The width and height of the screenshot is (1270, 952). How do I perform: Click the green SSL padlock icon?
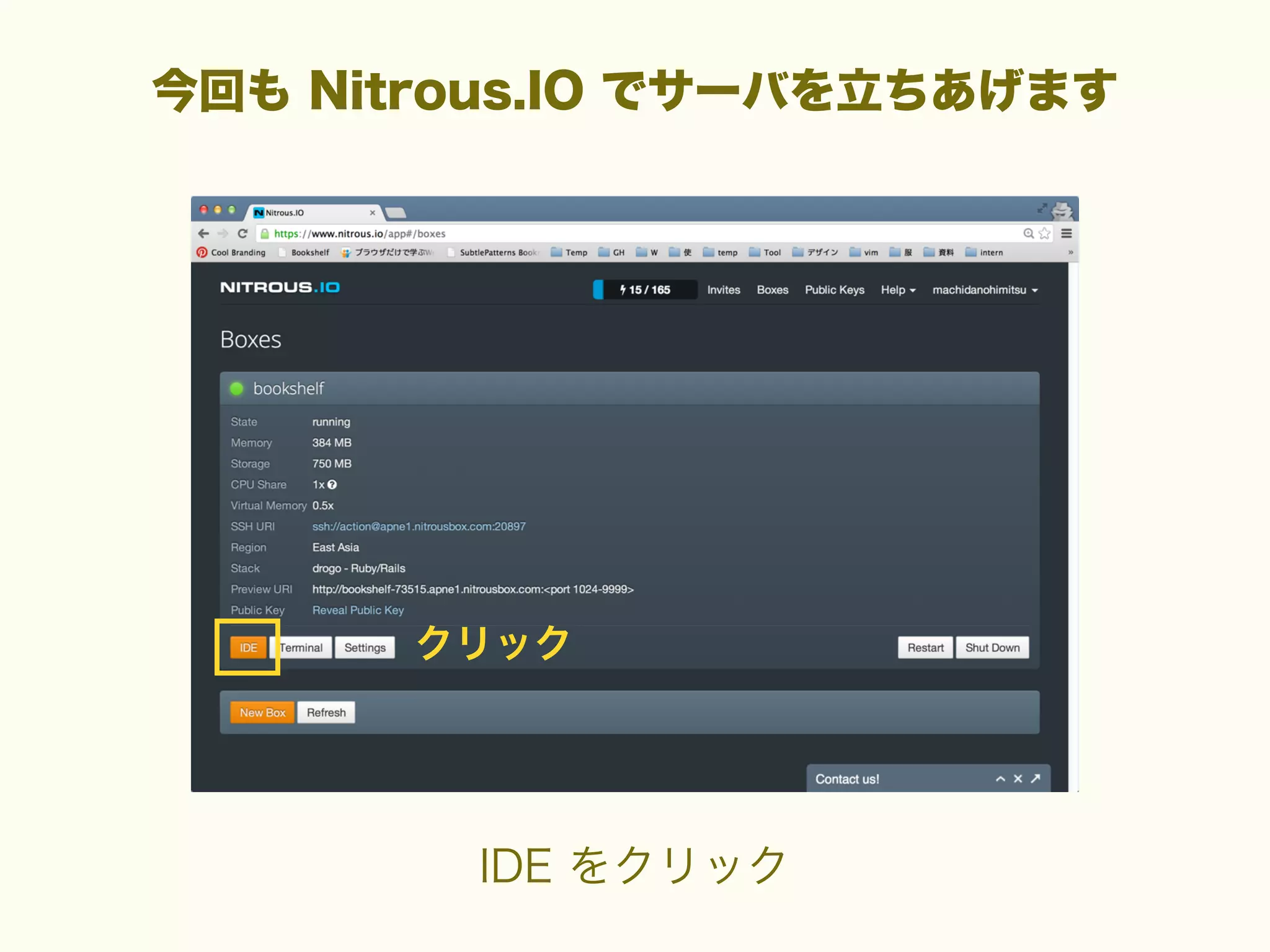tap(265, 234)
